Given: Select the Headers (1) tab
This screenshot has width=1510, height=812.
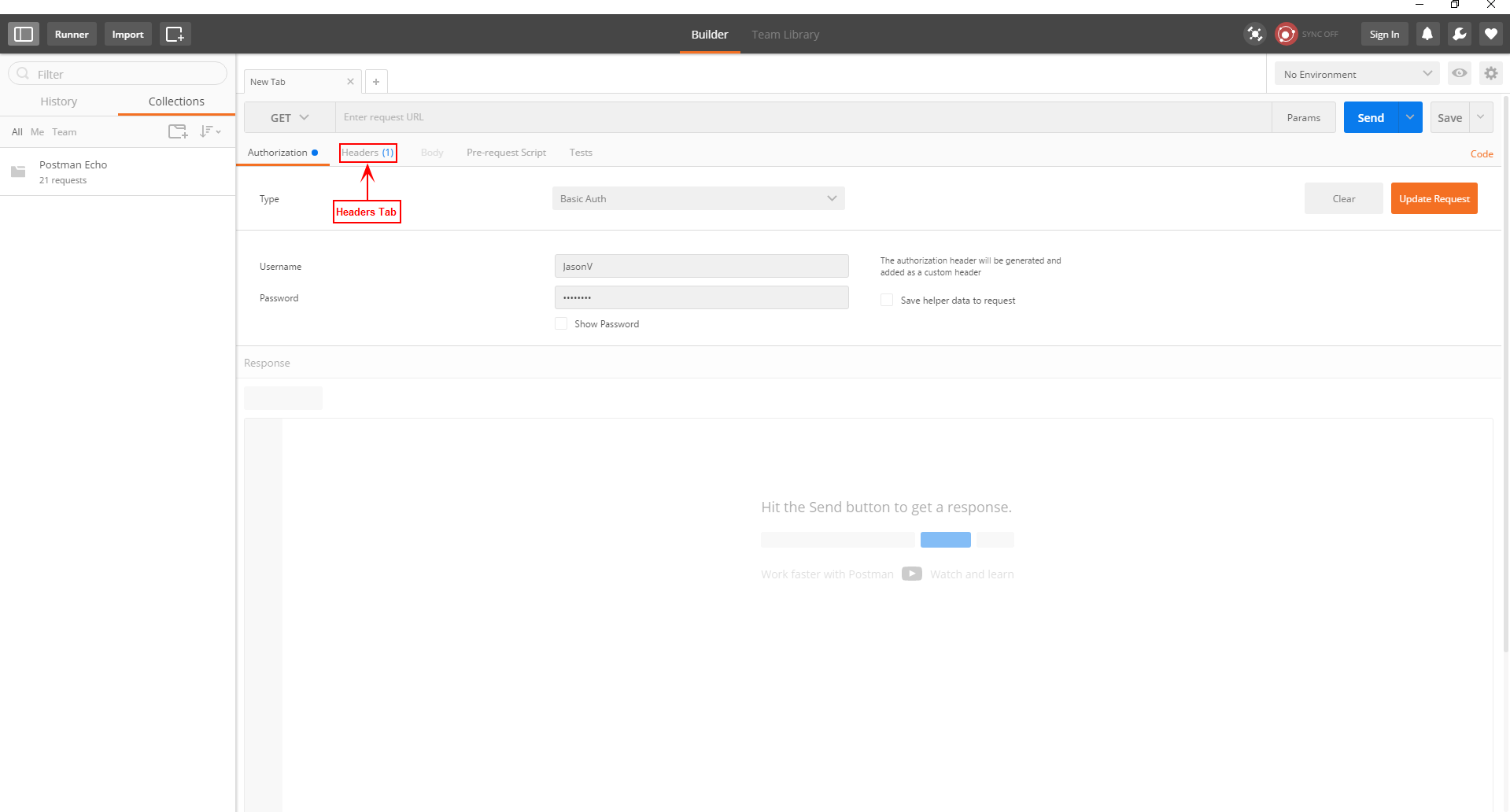Looking at the screenshot, I should click(x=367, y=153).
